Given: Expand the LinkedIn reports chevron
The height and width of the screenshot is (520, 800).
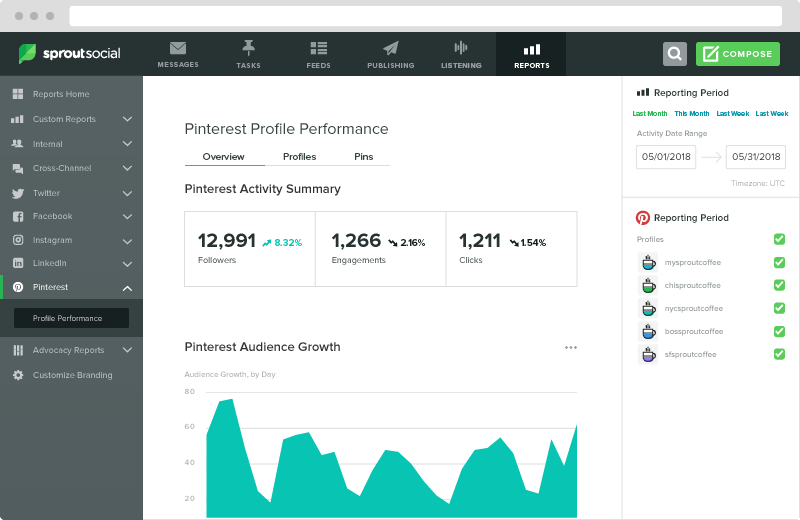Looking at the screenshot, I should coord(128,264).
